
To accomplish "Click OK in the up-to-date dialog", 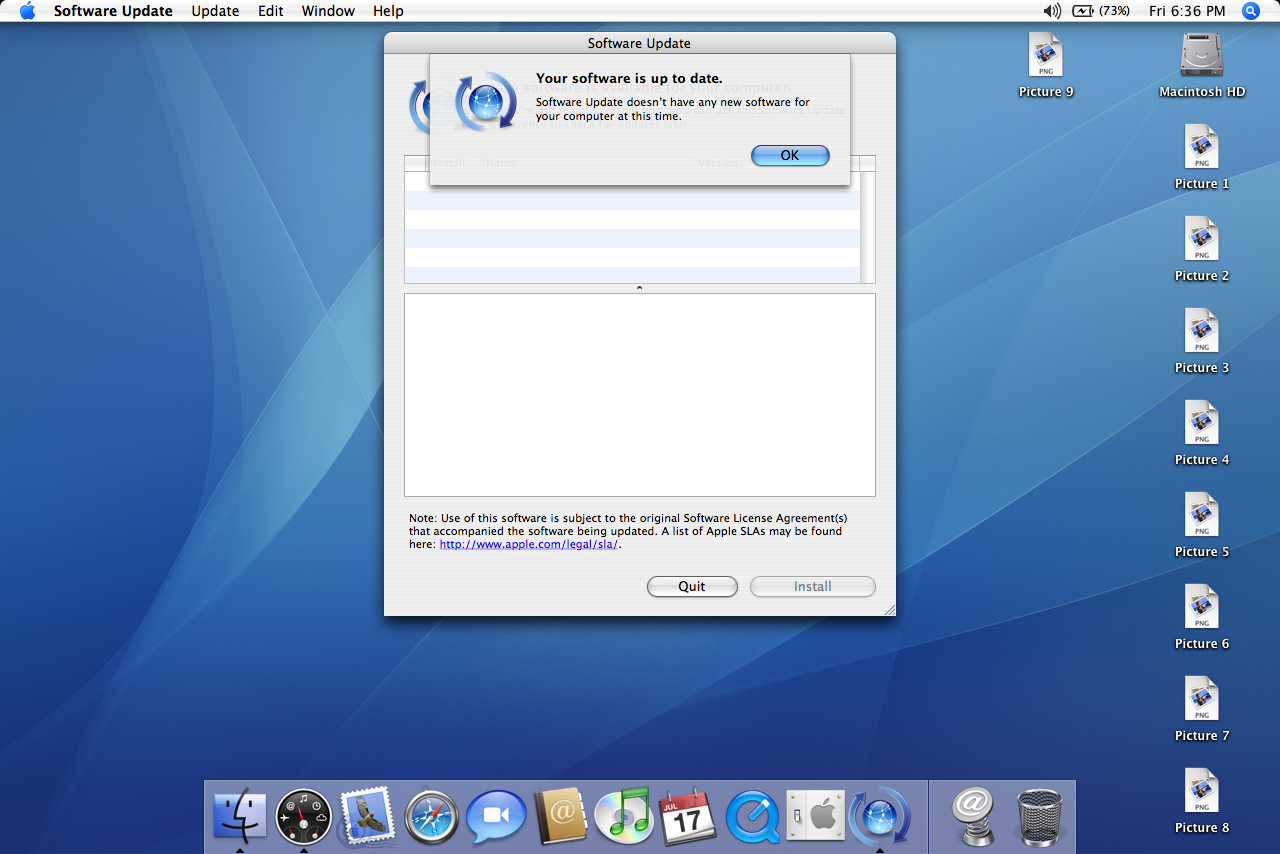I will point(790,155).
